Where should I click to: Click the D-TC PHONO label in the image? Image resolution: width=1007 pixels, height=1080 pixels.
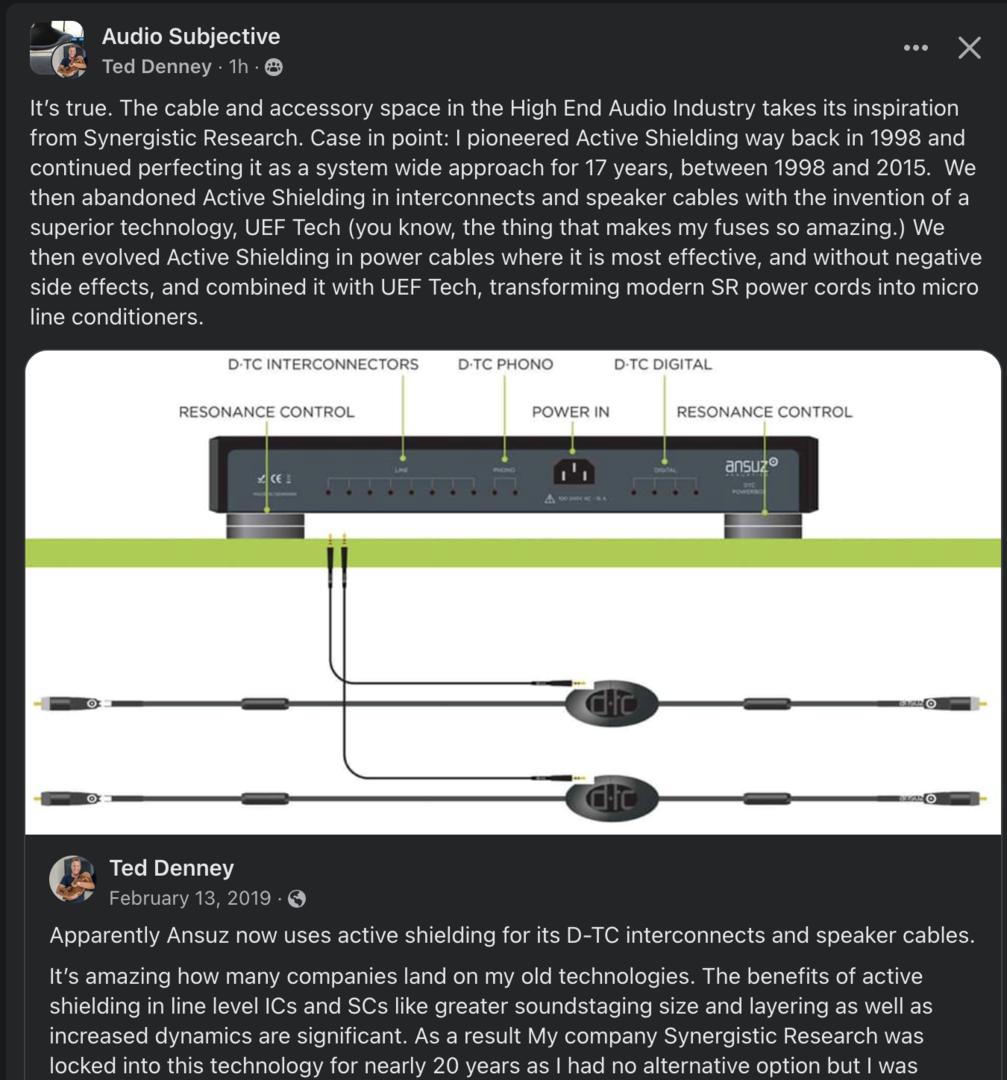[x=505, y=365]
